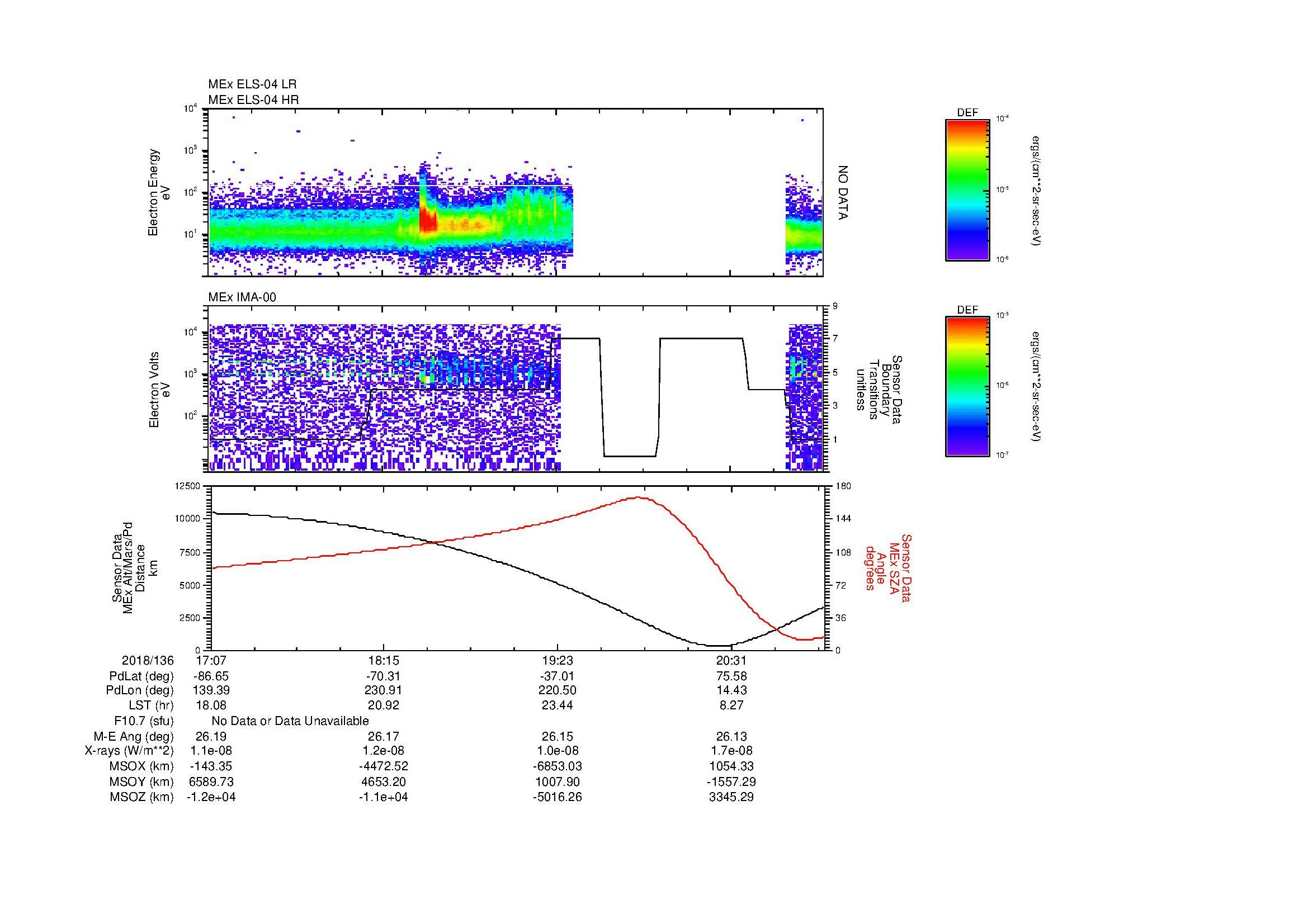Click the '2018/136' date label
Image resolution: width=1308 pixels, height=924 pixels.
[148, 661]
